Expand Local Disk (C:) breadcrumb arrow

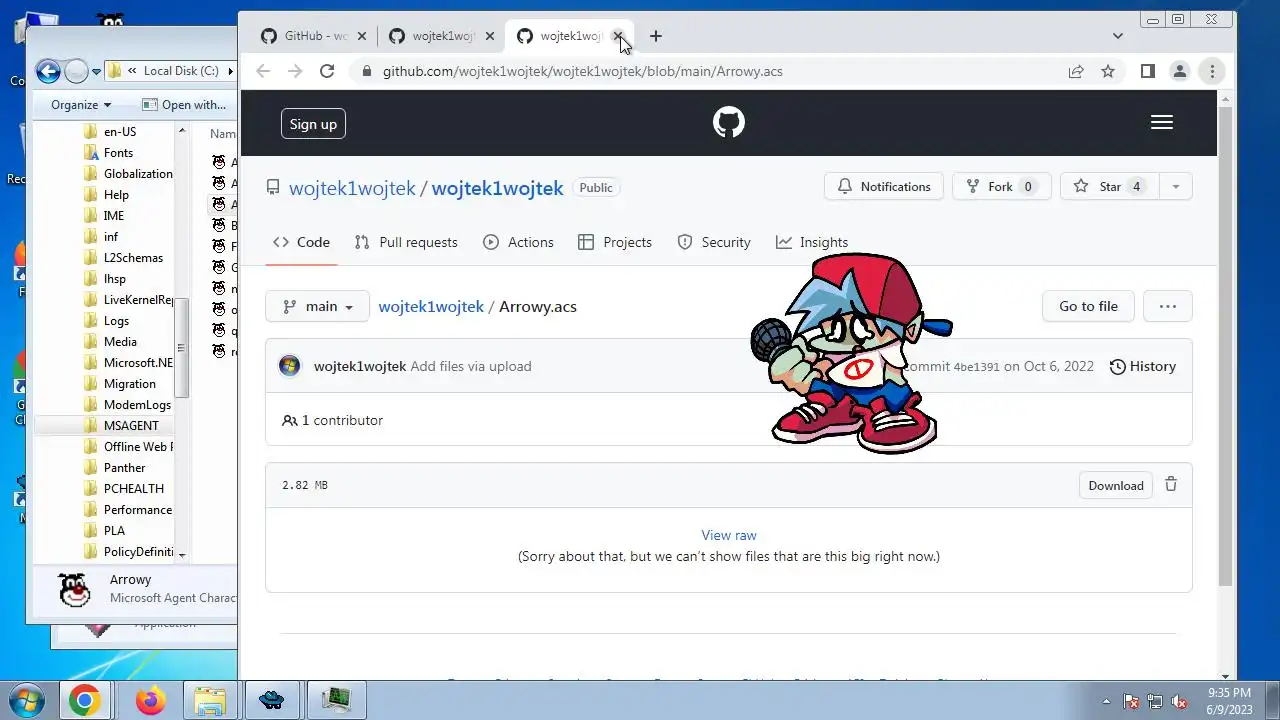[230, 71]
